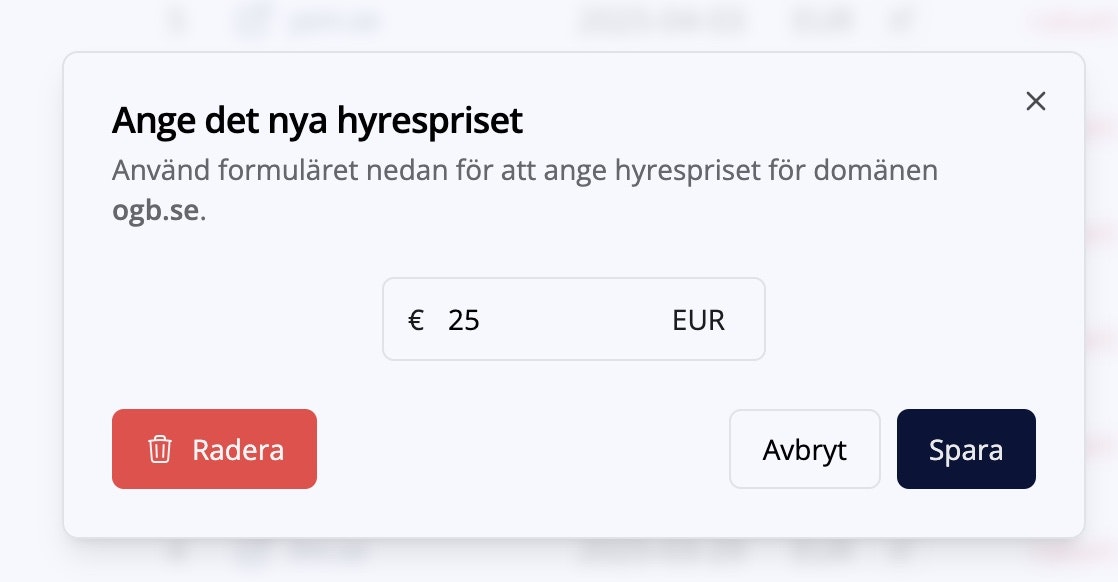Click the bold domain name ogb.se
The height and width of the screenshot is (582, 1118).
coord(156,213)
